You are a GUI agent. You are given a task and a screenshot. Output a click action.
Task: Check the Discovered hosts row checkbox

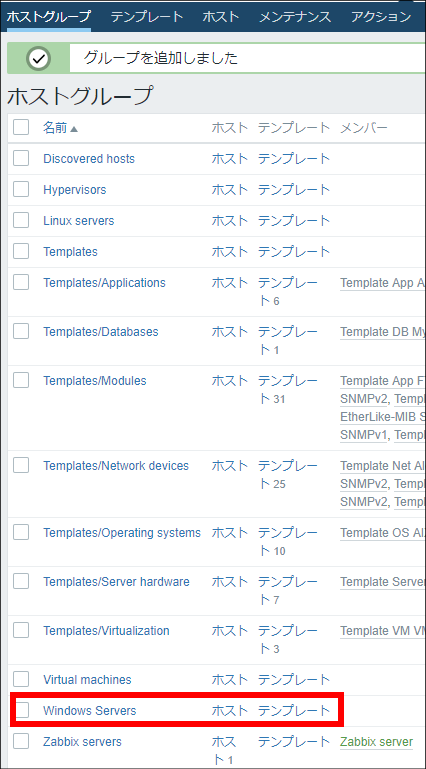[x=21, y=158]
